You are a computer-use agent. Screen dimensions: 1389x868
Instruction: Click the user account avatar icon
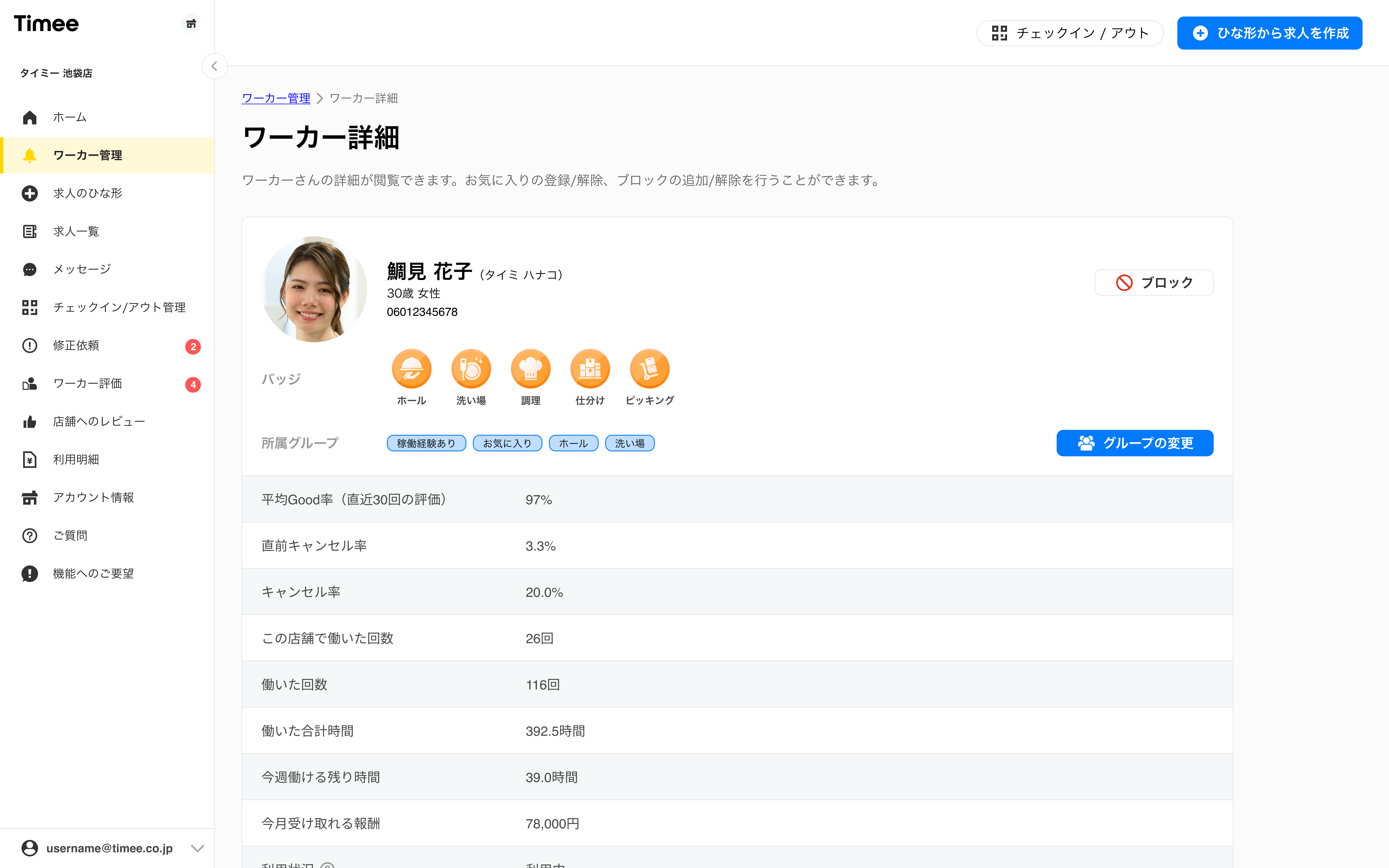pos(30,848)
